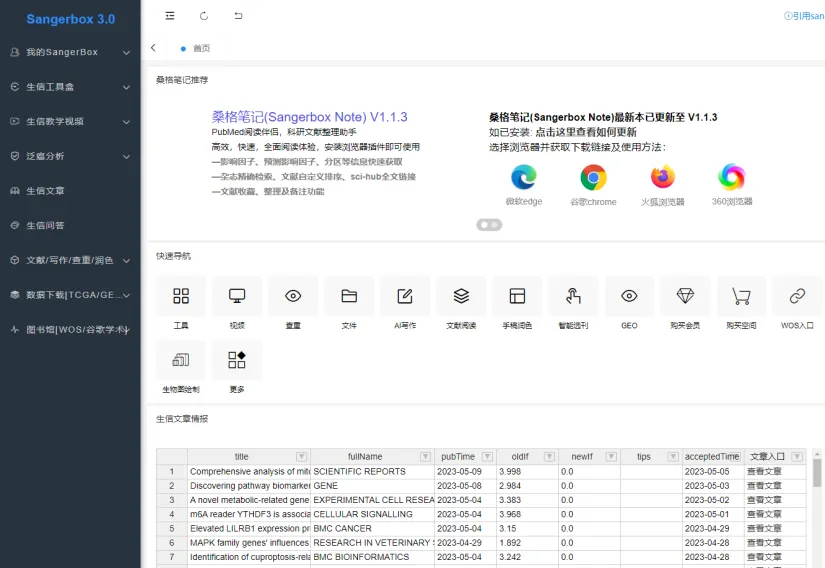Collapse the sidebar with the menu-fold icon
Viewport: 825px width, 568px height.
pyautogui.click(x=170, y=16)
